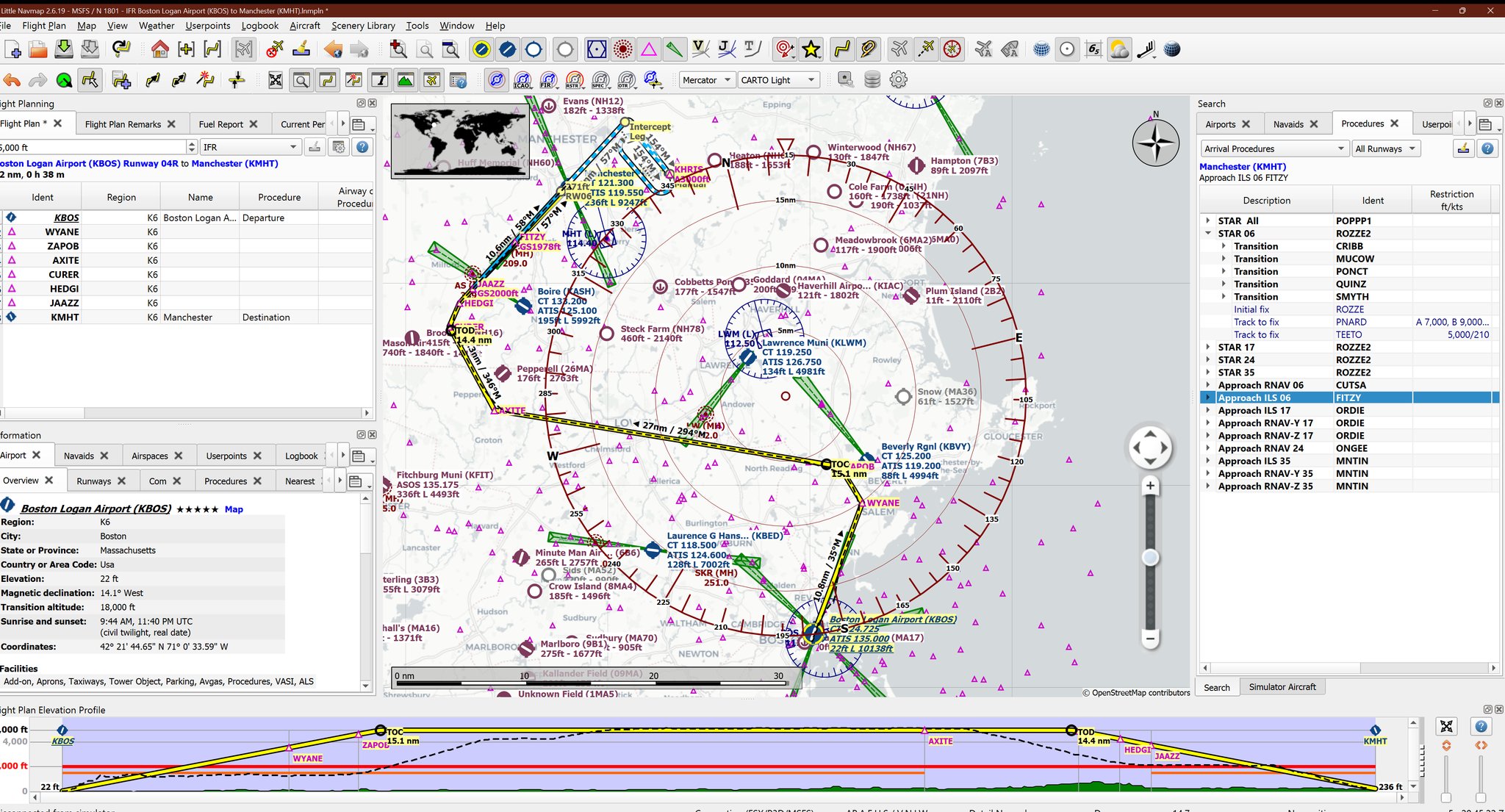1505x812 pixels.
Task: Expand the STAR All POPPP1 row
Action: click(x=1208, y=220)
